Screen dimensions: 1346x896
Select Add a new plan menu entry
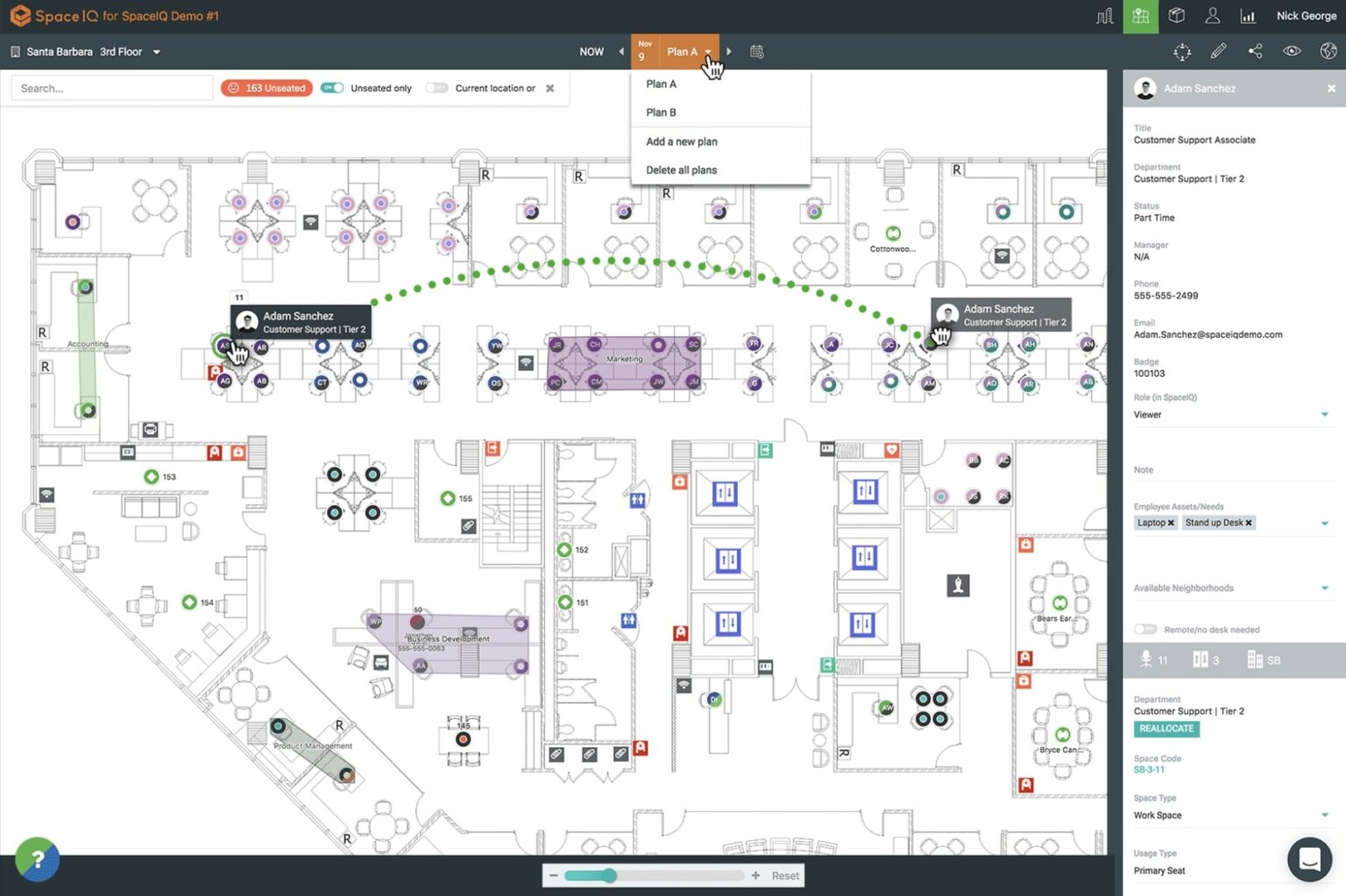point(682,141)
